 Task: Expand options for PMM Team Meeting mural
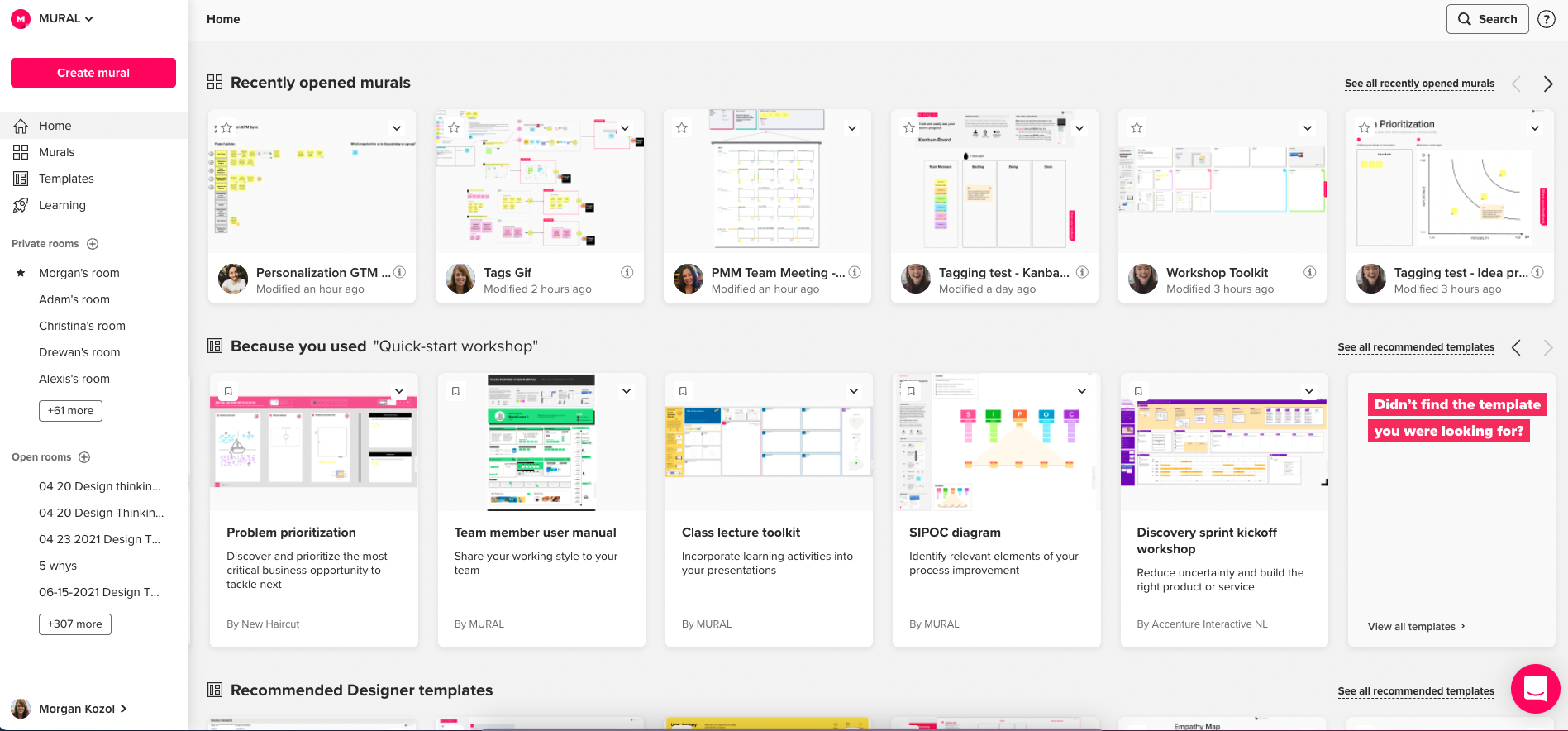(852, 128)
